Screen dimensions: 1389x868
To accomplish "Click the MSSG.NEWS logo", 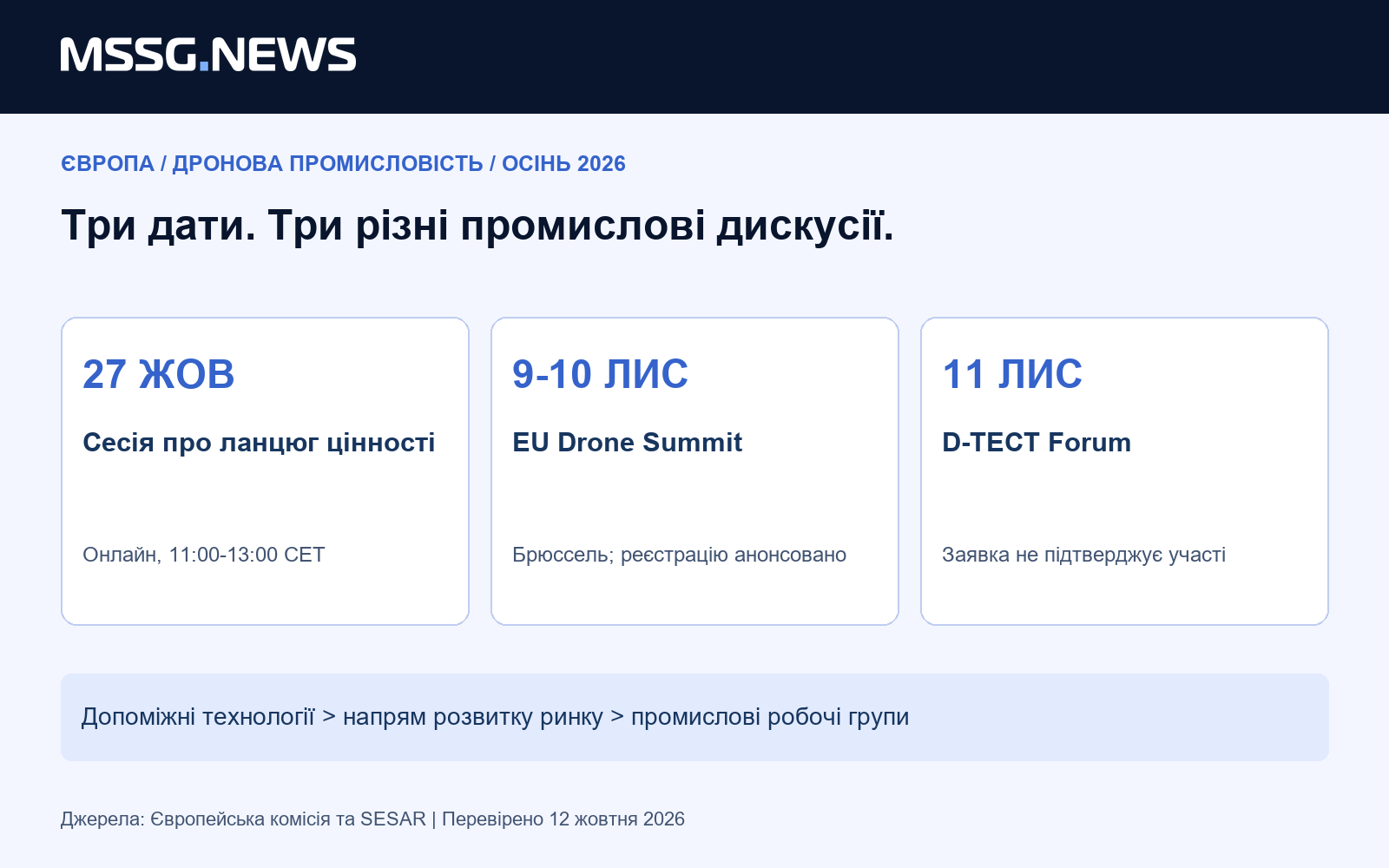I will coord(208,55).
